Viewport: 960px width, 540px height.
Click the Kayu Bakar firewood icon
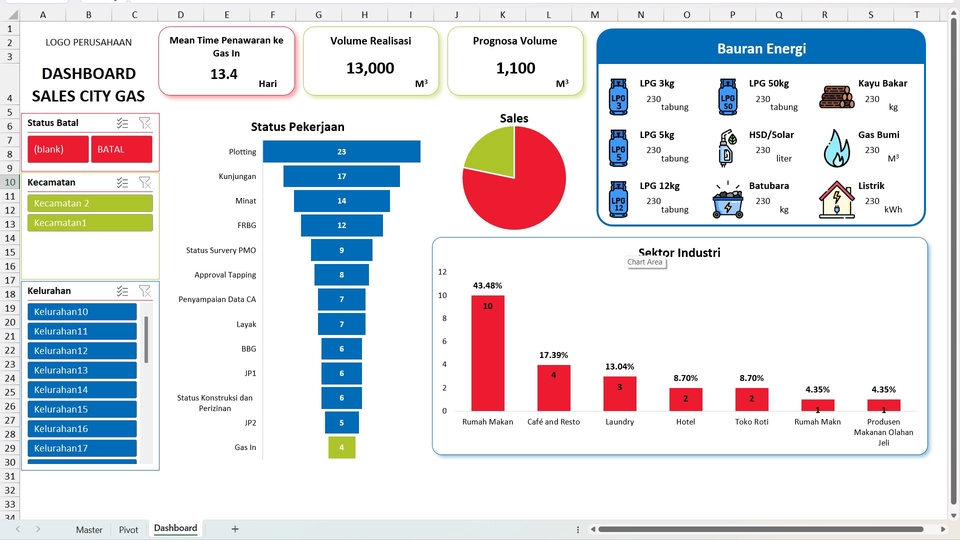click(836, 97)
